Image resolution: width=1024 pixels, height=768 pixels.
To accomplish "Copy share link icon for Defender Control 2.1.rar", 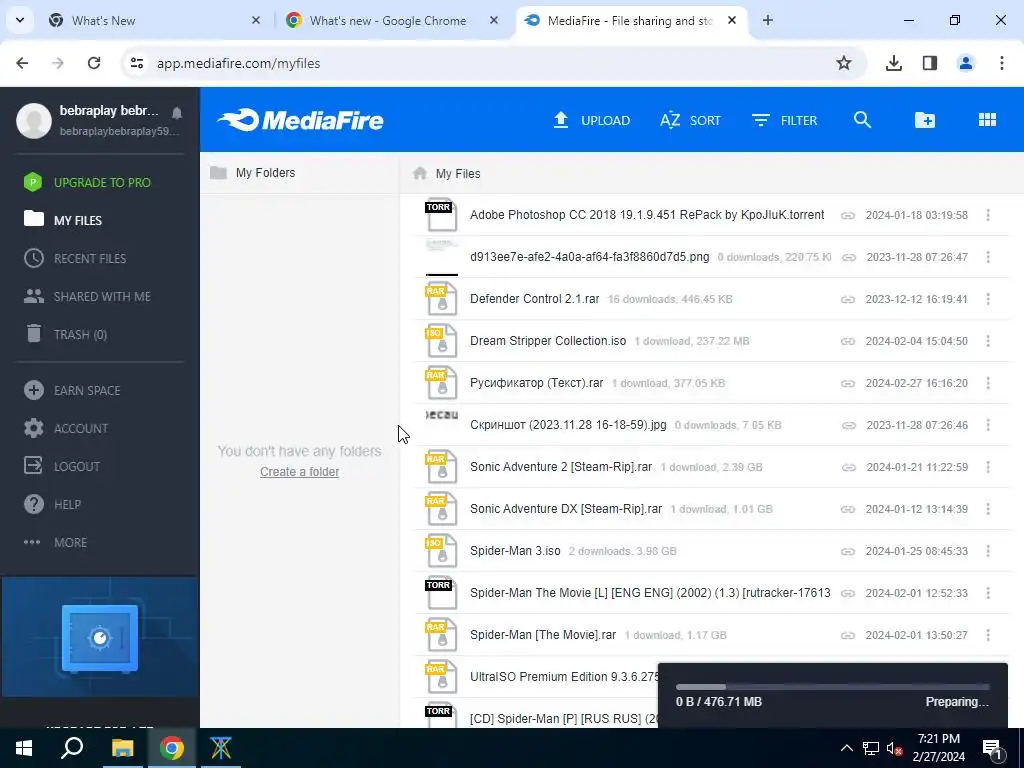I will (x=848, y=299).
